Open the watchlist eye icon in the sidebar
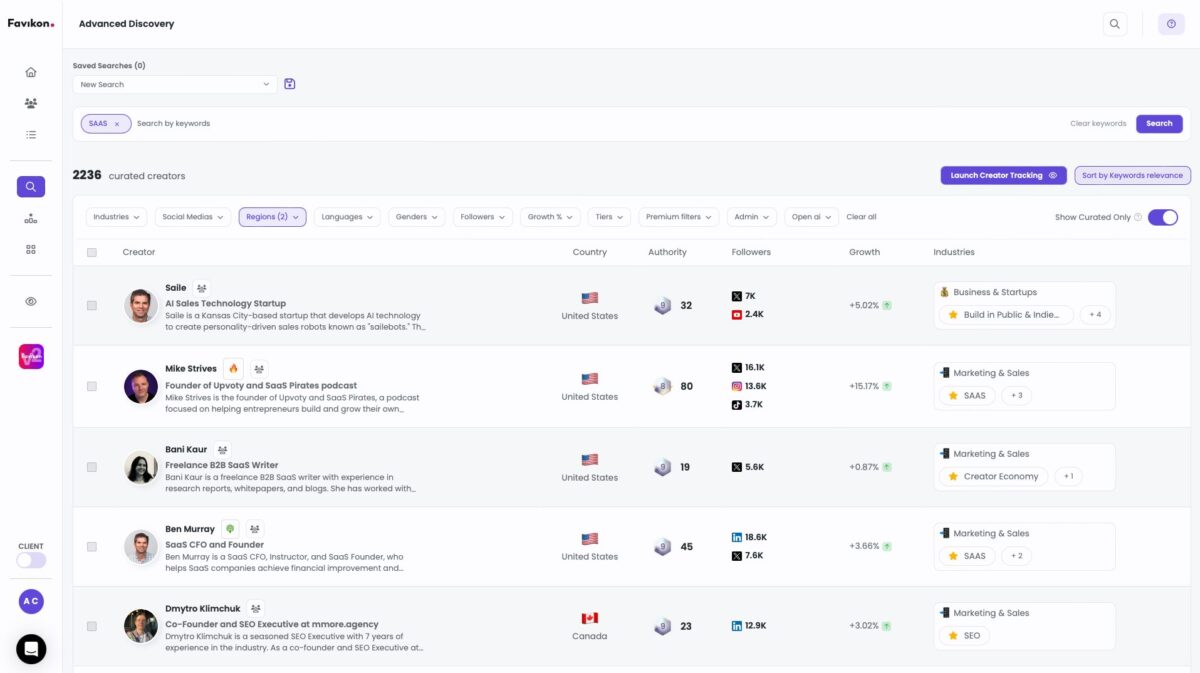The image size is (1200, 673). point(30,300)
